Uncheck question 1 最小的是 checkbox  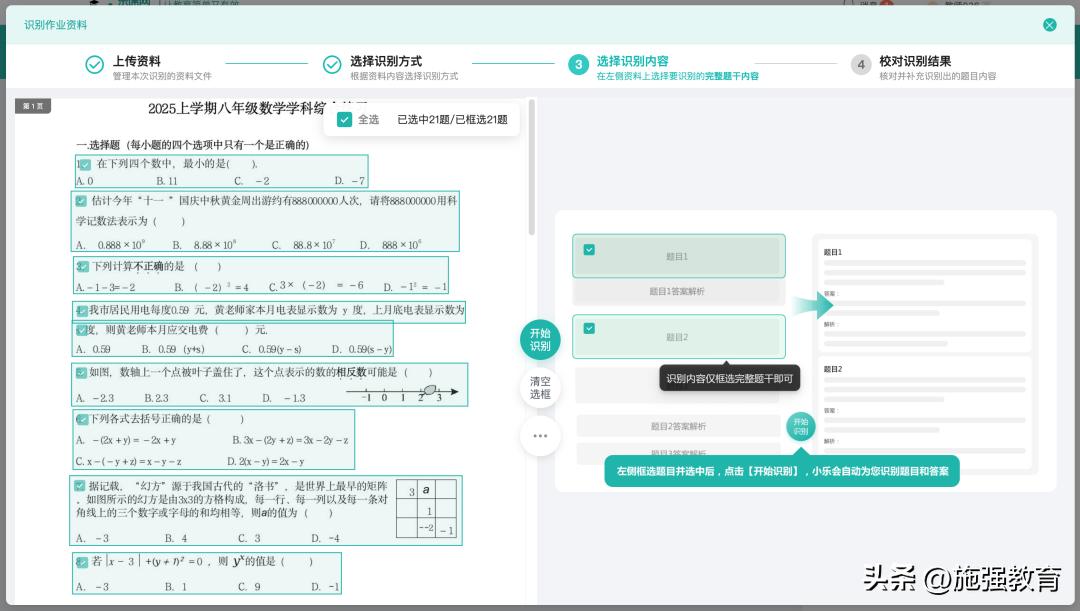pyautogui.click(x=85, y=165)
